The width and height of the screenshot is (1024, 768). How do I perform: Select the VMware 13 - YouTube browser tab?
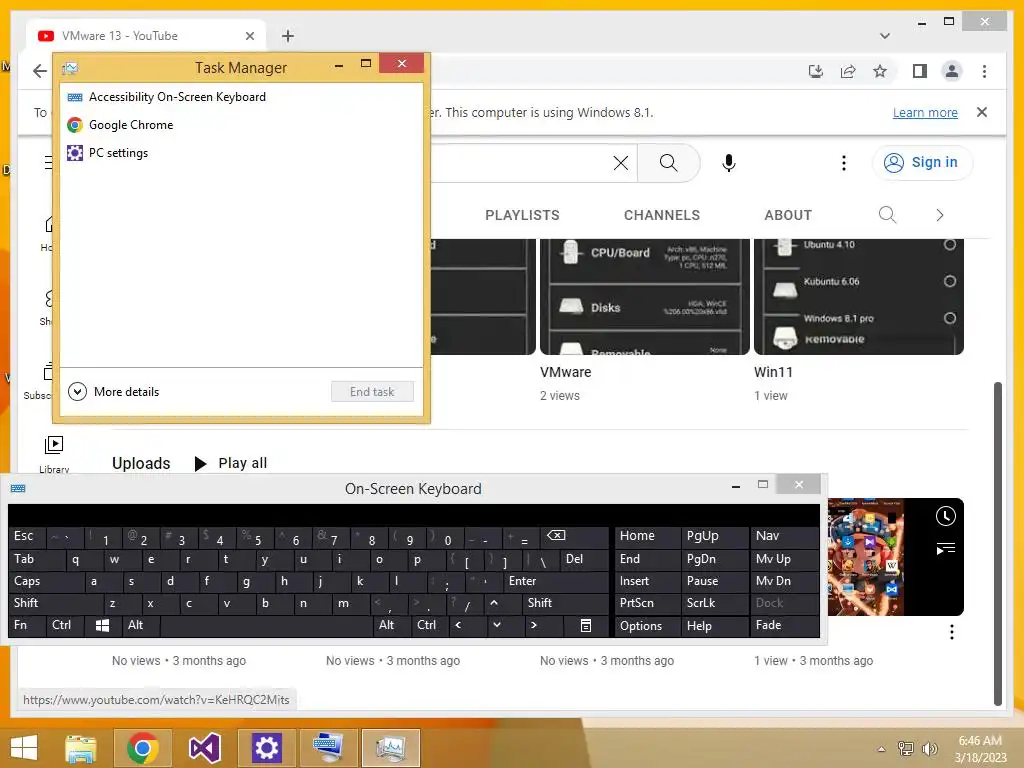[x=146, y=36]
